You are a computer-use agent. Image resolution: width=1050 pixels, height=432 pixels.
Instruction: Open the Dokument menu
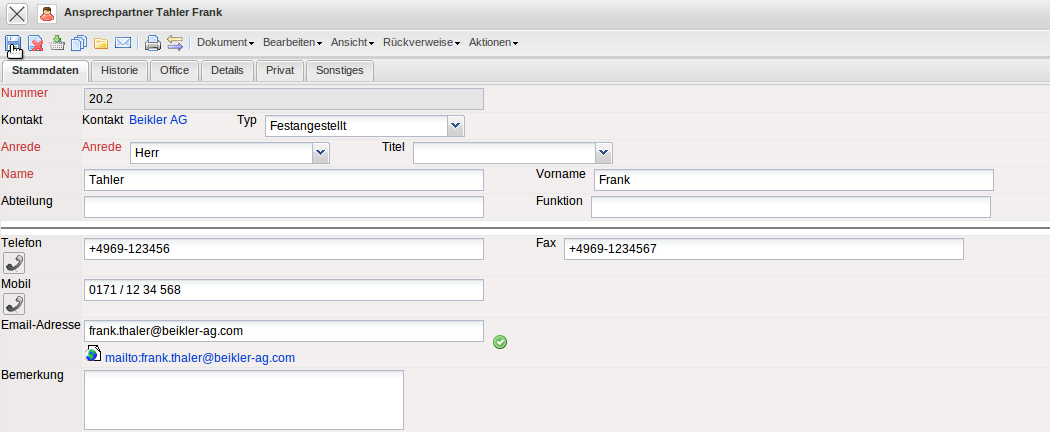tap(225, 43)
